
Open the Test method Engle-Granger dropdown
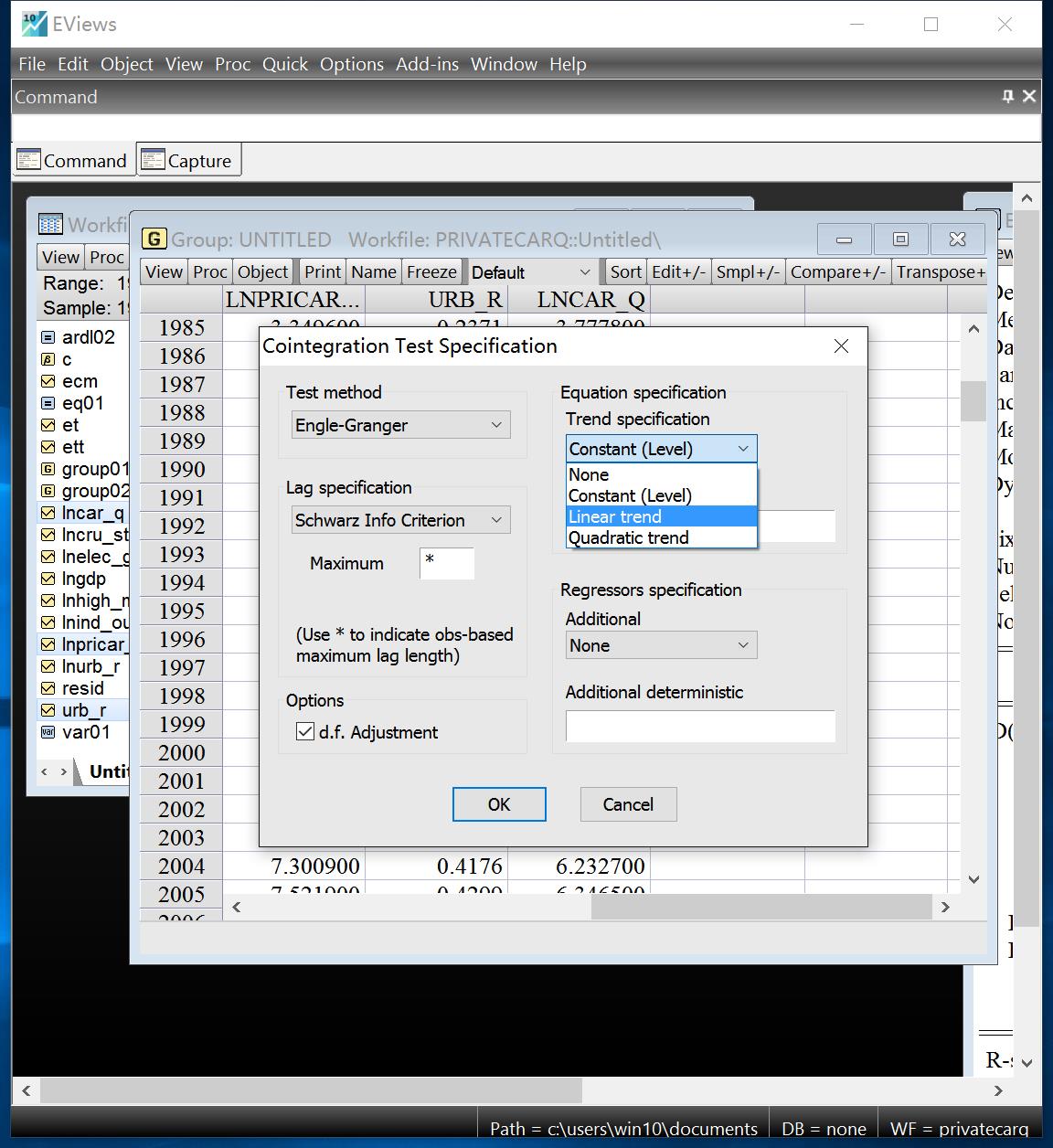pos(400,425)
